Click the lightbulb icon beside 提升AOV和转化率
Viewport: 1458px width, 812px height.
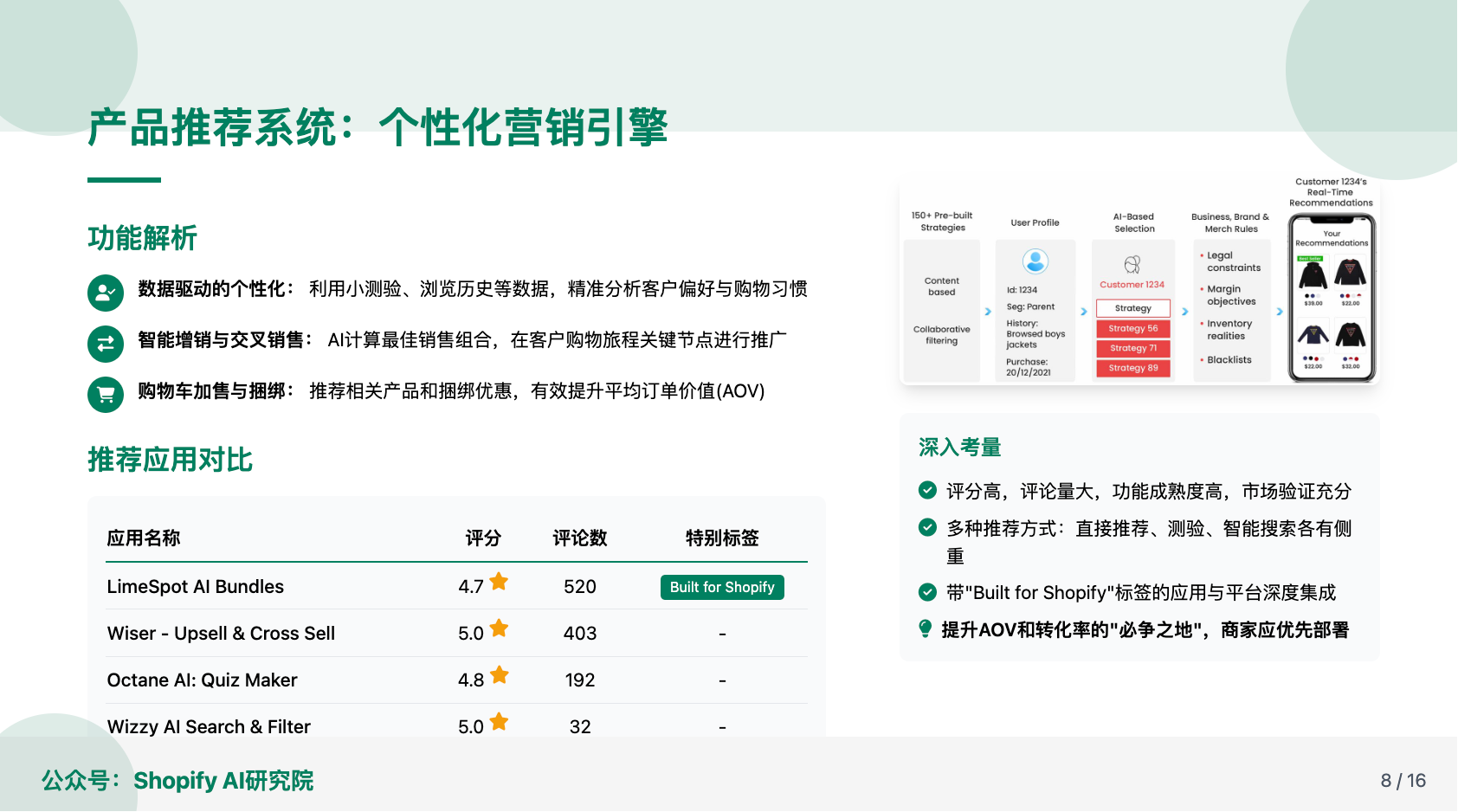pos(926,628)
